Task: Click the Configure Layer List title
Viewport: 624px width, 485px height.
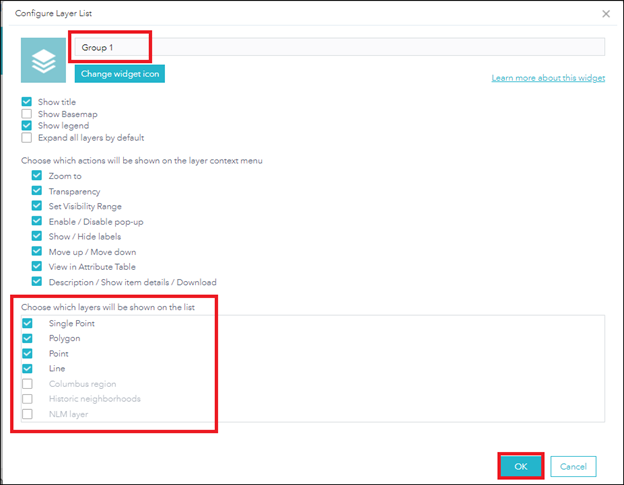Action: pyautogui.click(x=53, y=14)
